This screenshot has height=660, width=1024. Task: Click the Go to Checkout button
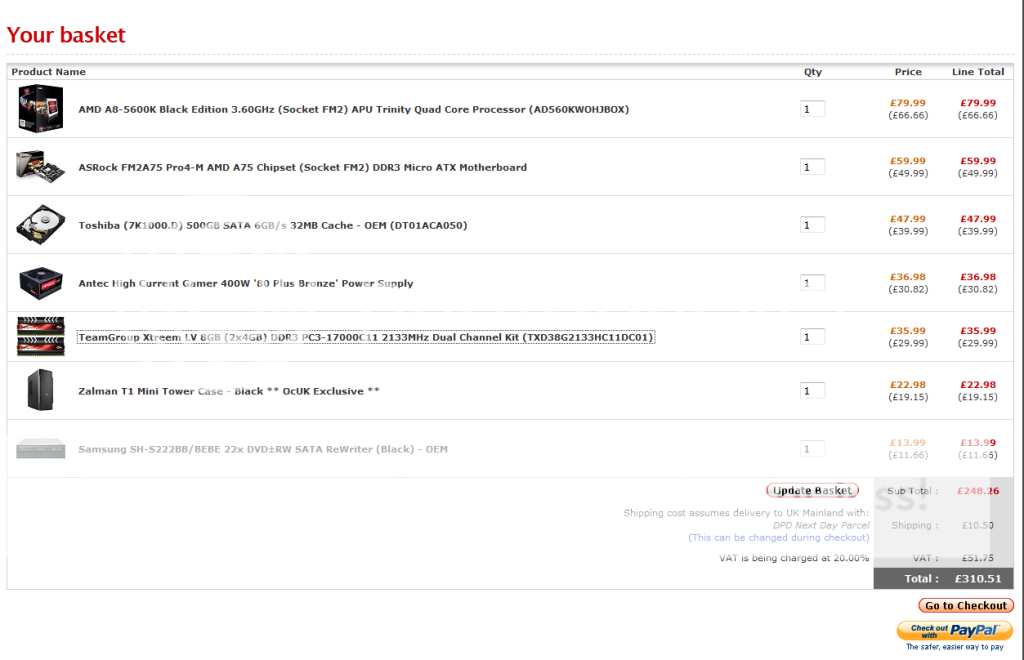(x=966, y=606)
